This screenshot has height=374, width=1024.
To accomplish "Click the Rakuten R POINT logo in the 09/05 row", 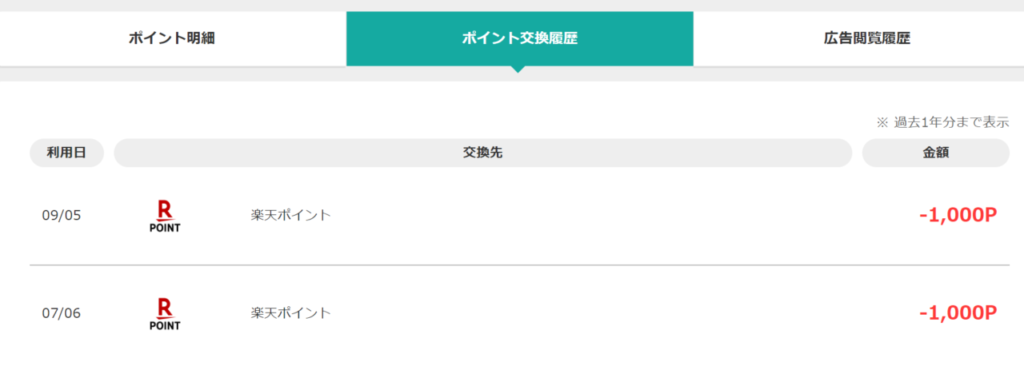I will pos(165,216).
